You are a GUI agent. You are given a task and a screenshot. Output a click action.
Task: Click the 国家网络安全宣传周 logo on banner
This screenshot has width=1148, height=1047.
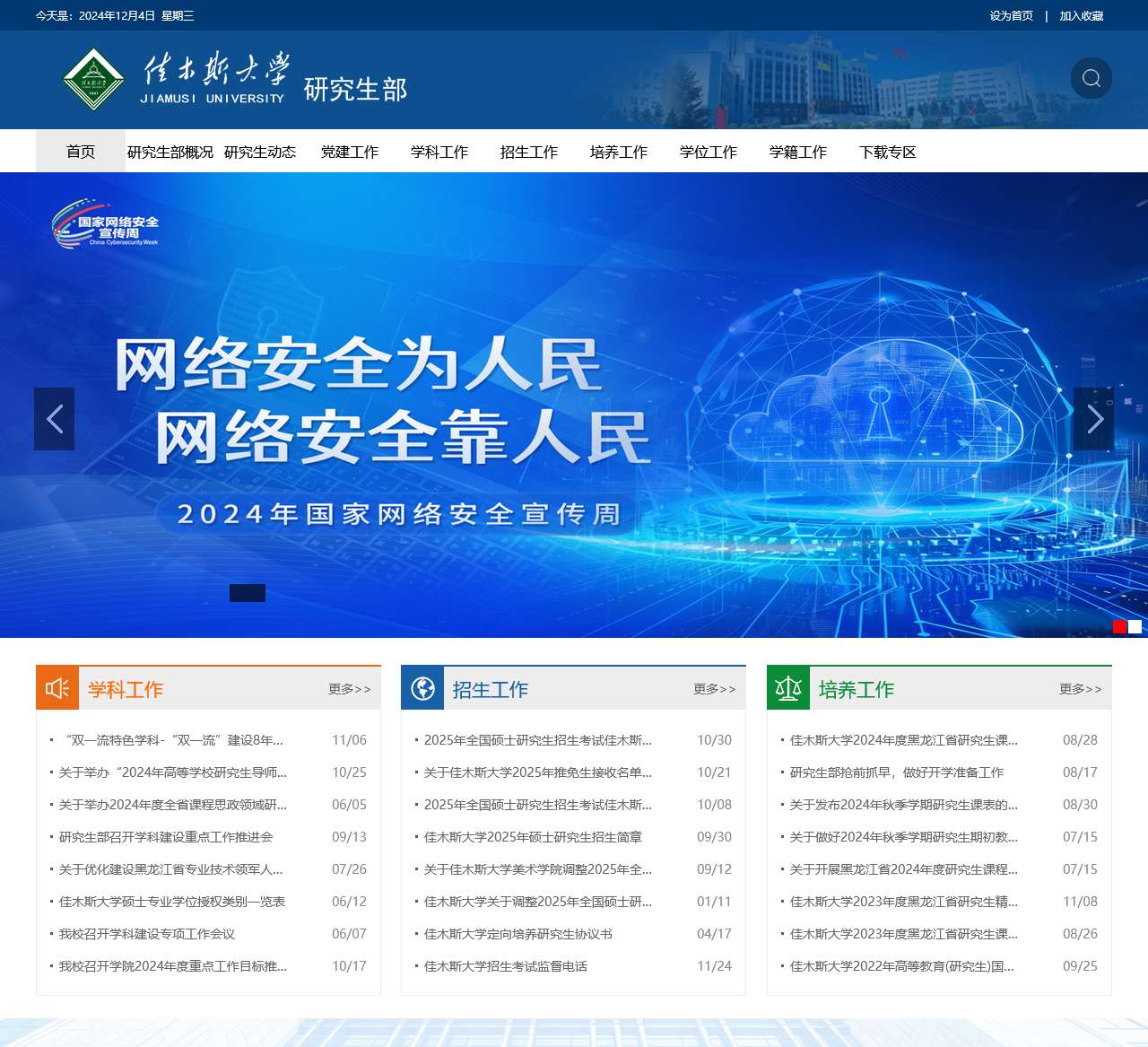(x=106, y=224)
